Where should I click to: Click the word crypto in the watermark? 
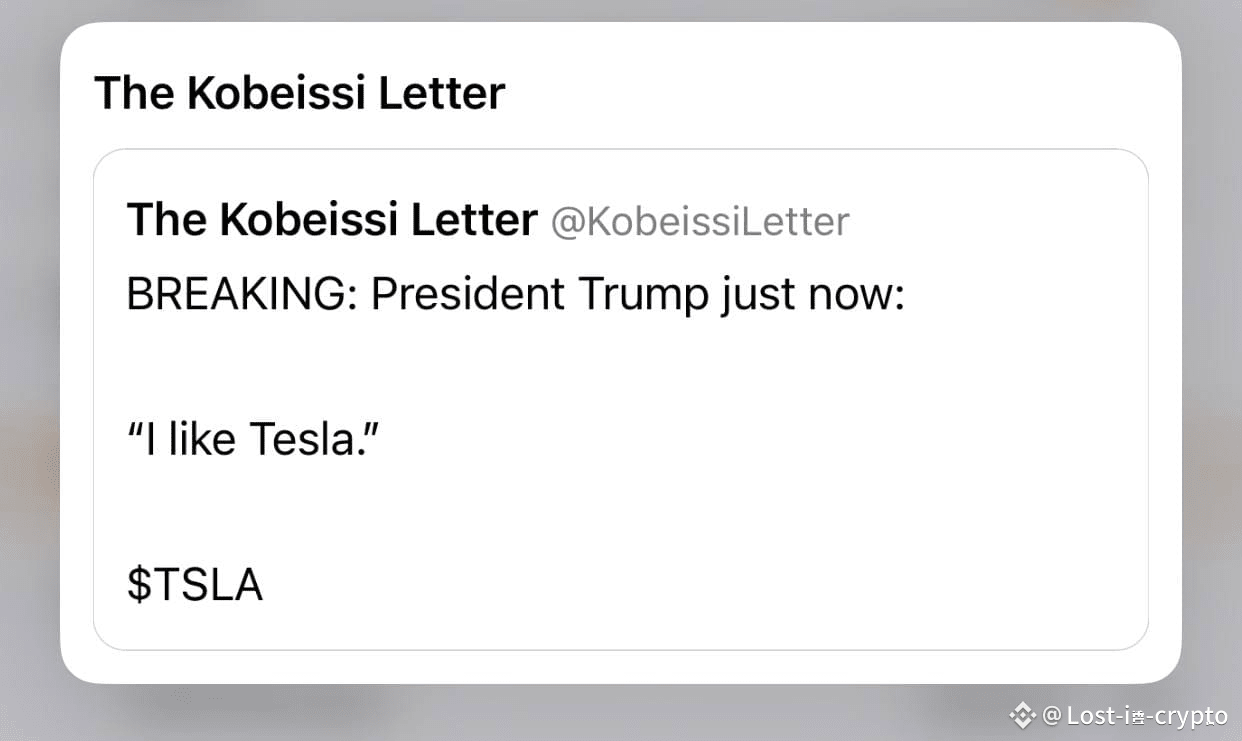pyautogui.click(x=1192, y=716)
